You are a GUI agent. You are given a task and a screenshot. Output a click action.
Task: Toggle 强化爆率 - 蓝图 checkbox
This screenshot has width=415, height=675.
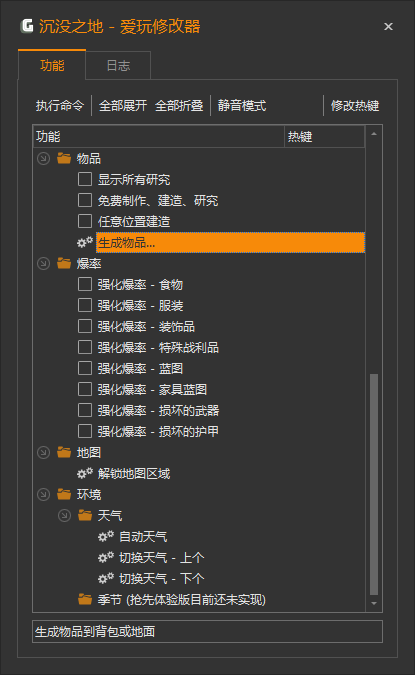[x=85, y=368]
